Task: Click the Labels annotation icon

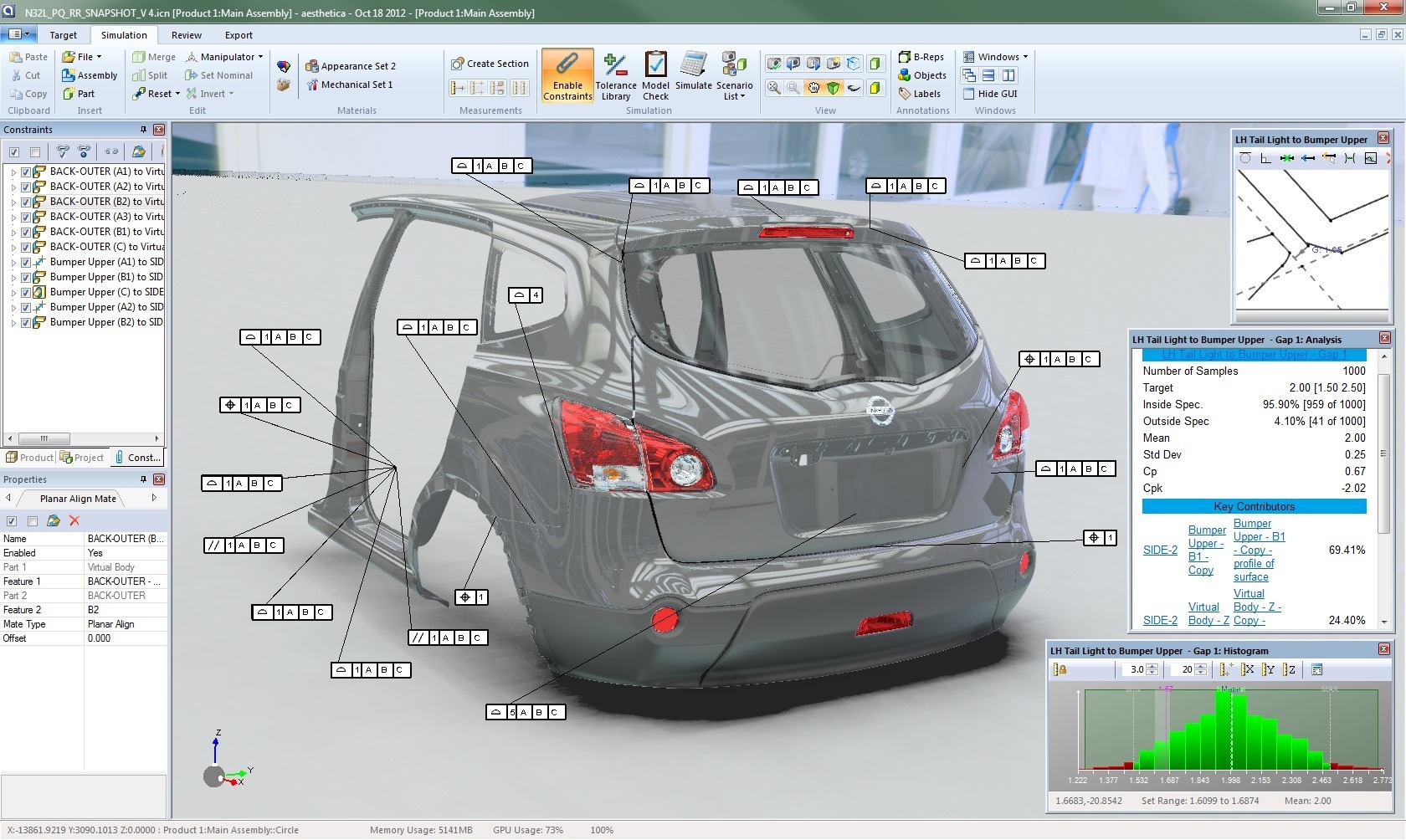Action: coord(905,94)
